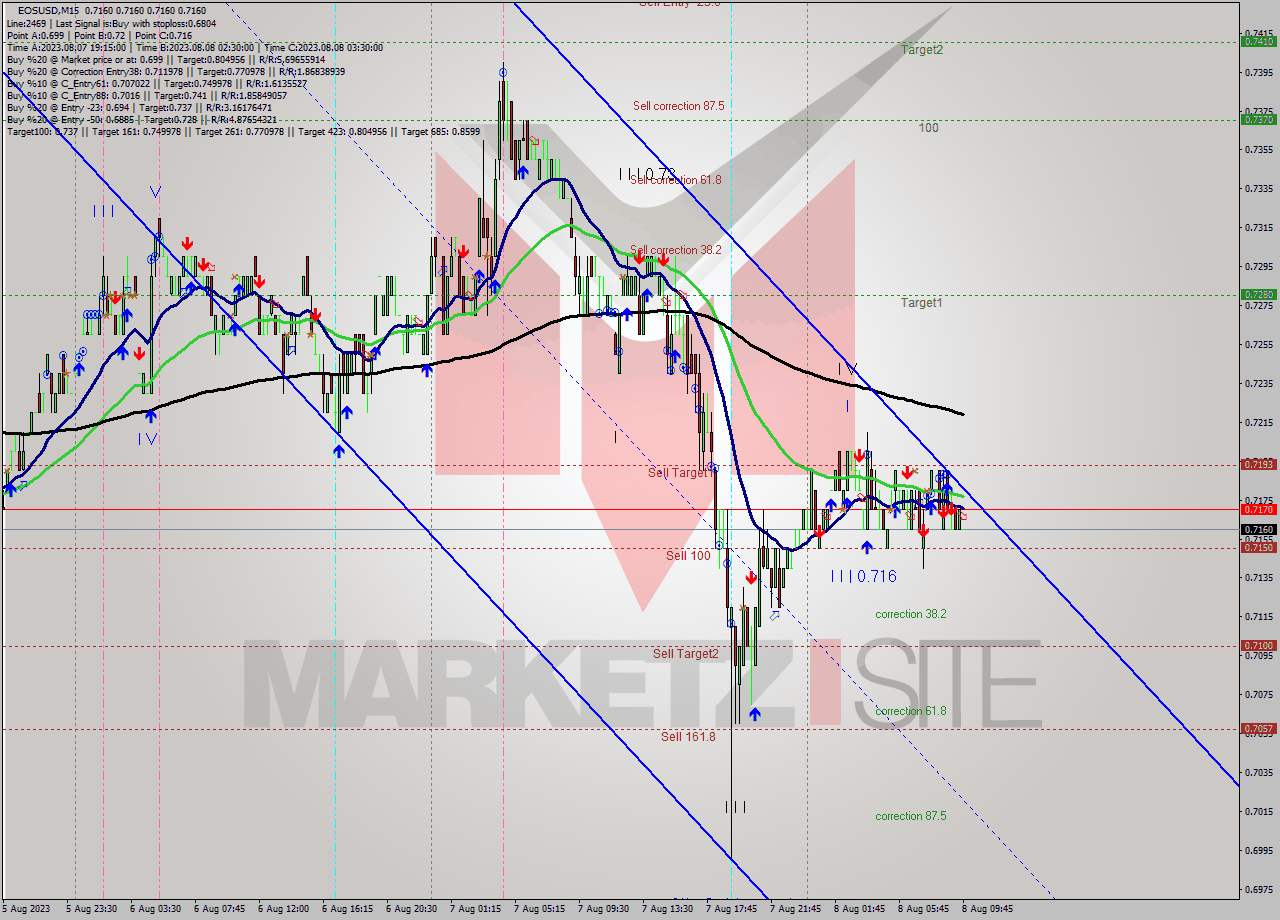Click the 0.7335 price axis value
This screenshot has height=920, width=1280.
1258,188
